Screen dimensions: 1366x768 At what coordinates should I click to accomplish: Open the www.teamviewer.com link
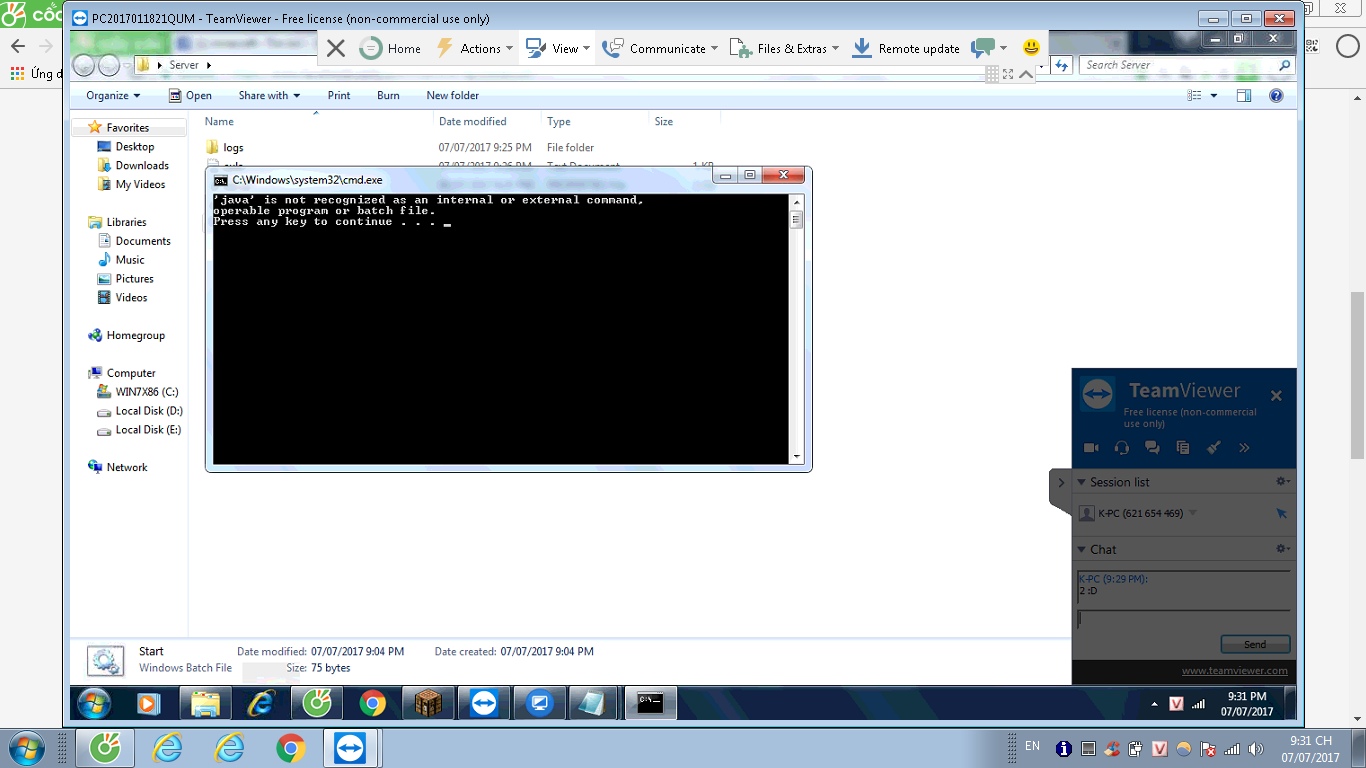[x=1235, y=671]
